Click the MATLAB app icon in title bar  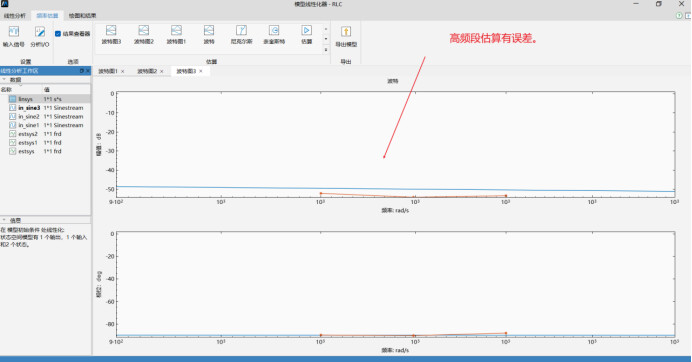click(5, 4)
